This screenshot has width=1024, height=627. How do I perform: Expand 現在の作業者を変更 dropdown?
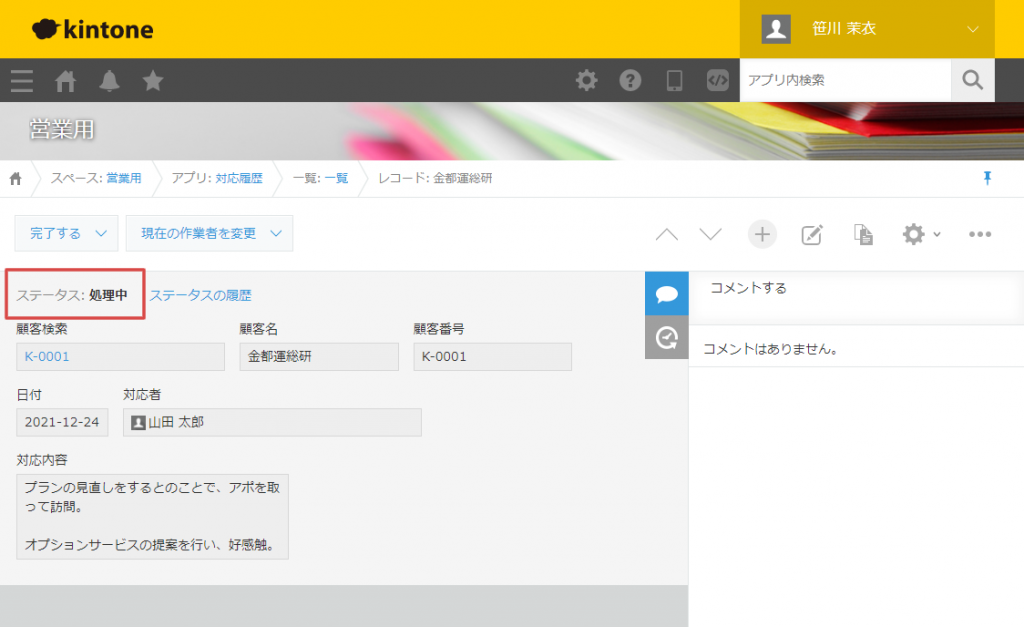(209, 233)
